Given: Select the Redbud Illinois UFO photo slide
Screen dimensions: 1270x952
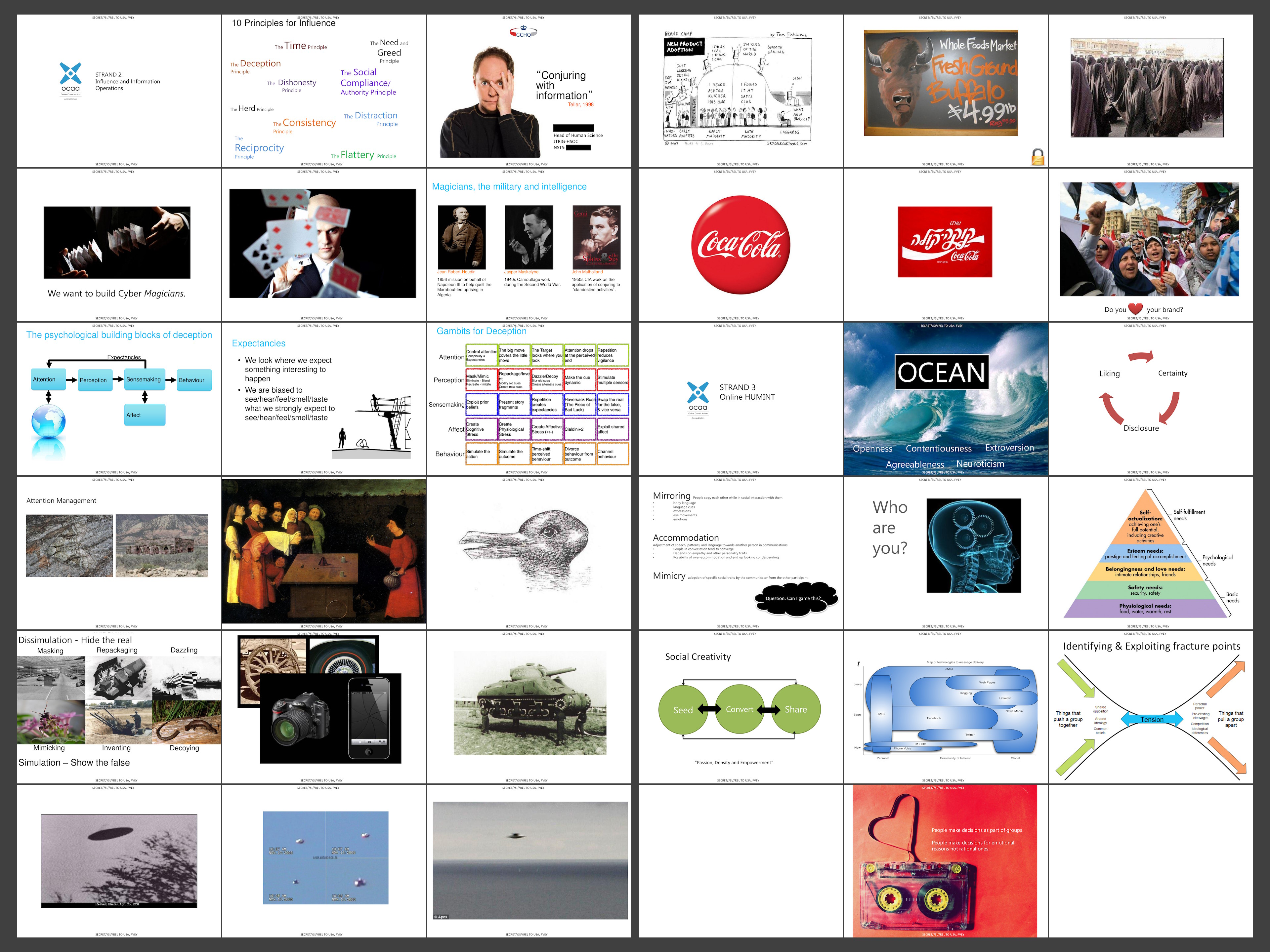Looking at the screenshot, I should tap(119, 861).
